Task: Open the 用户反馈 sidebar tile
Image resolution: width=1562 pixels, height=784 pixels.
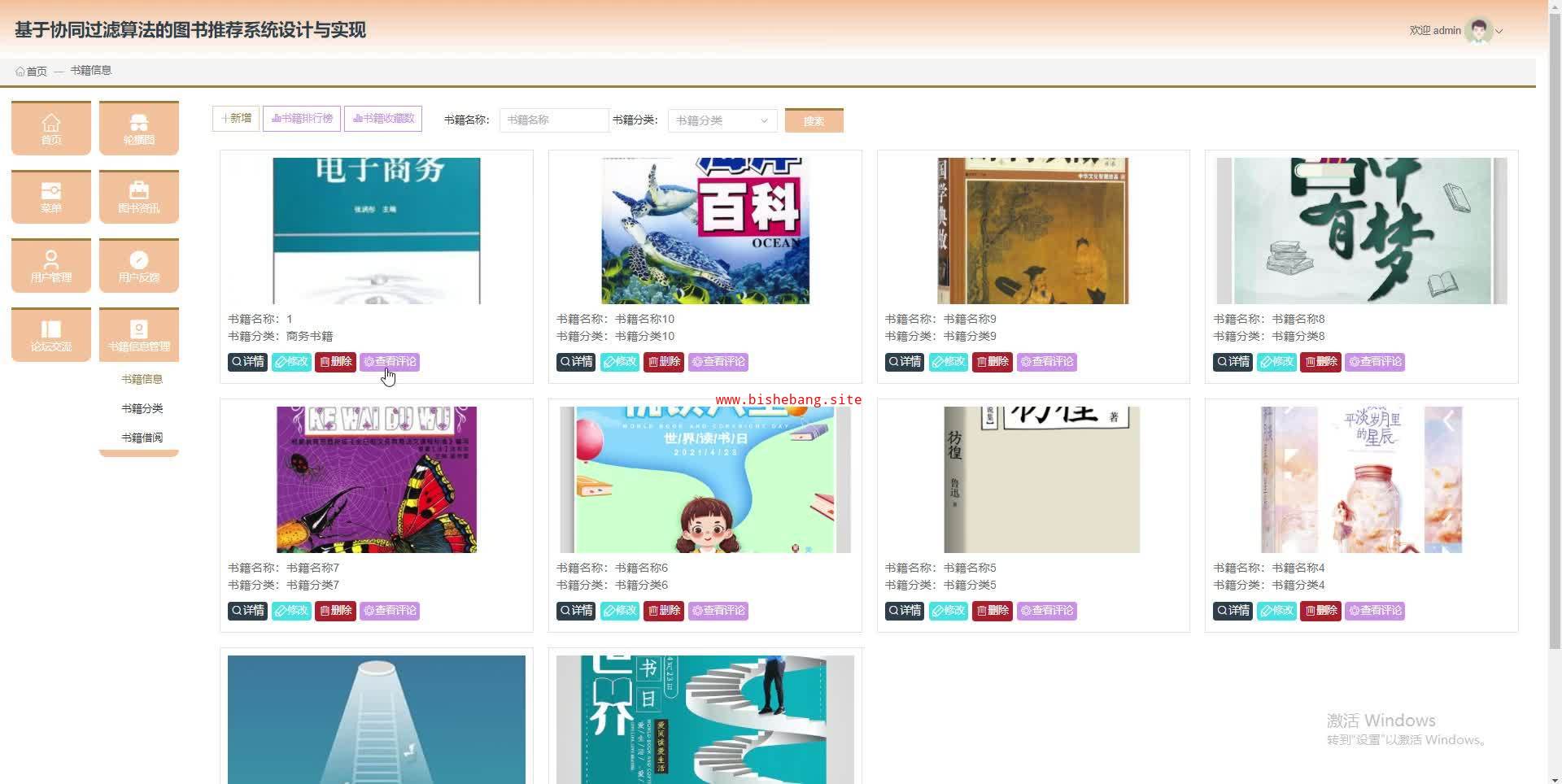Action: pos(139,265)
